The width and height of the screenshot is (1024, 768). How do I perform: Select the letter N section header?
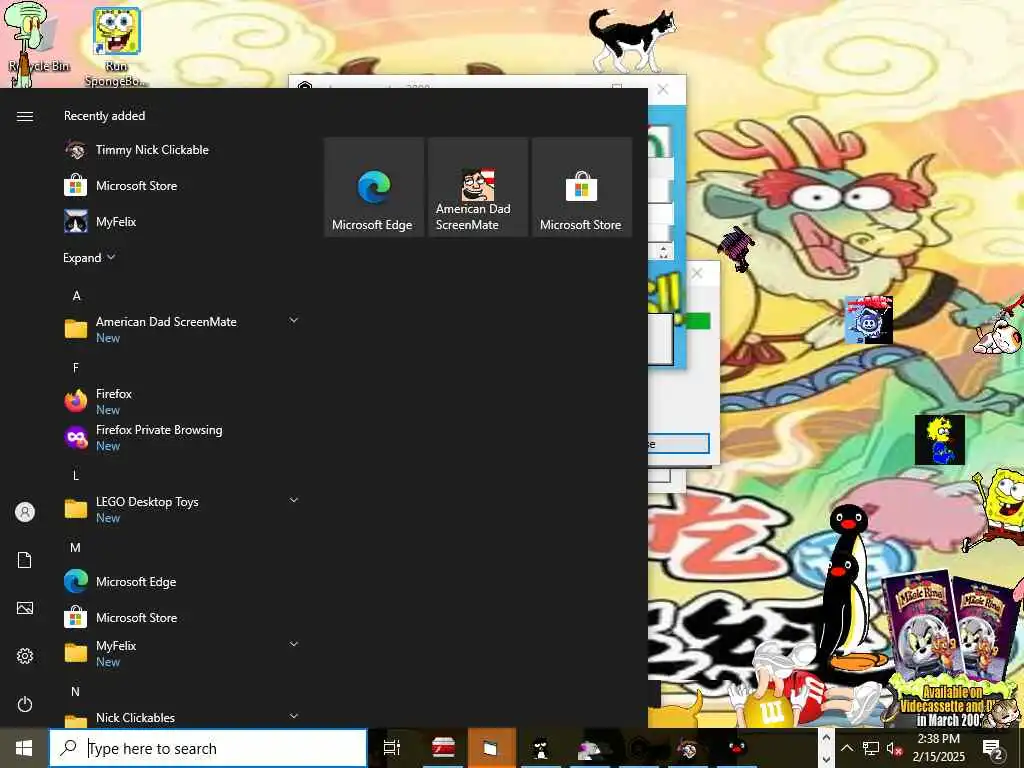pos(76,692)
